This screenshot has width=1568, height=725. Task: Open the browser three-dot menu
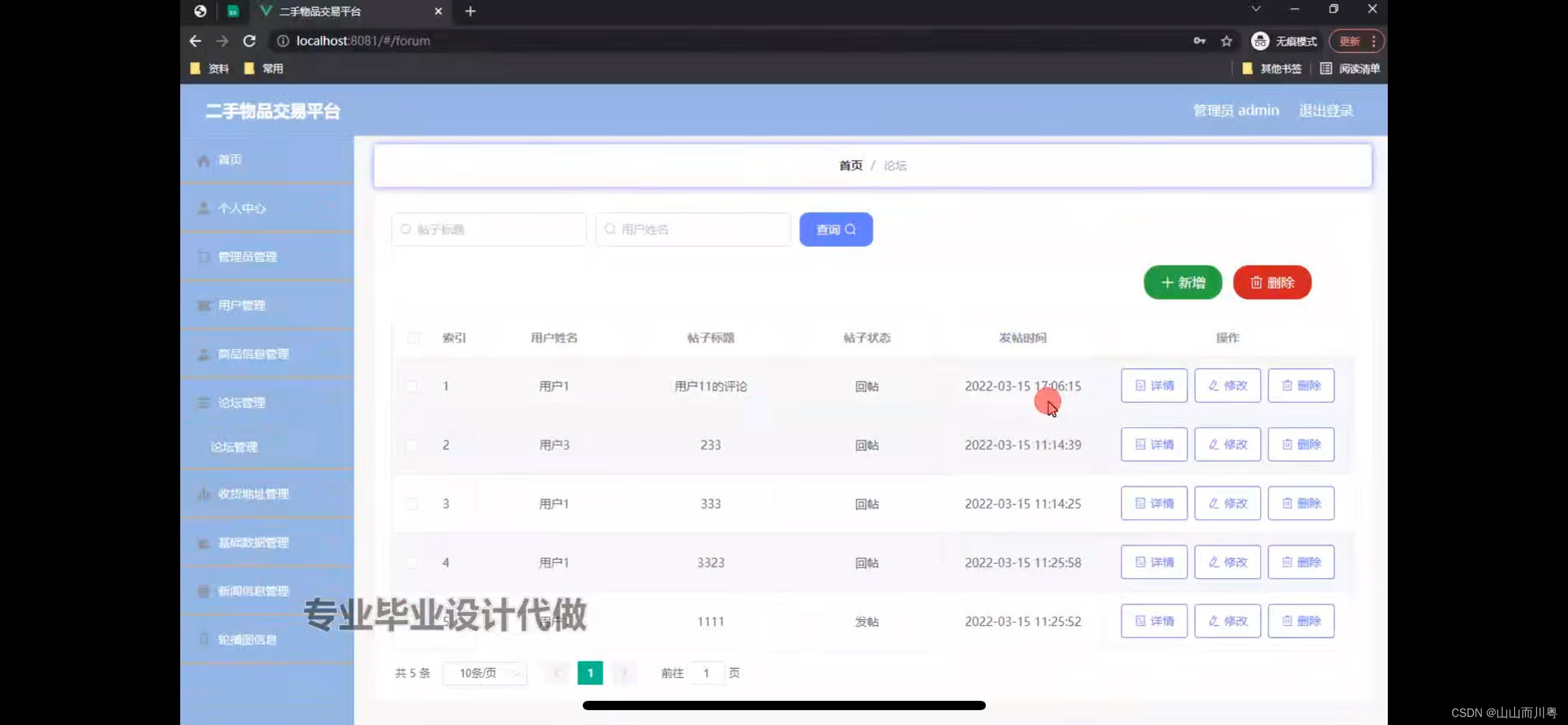click(1374, 41)
